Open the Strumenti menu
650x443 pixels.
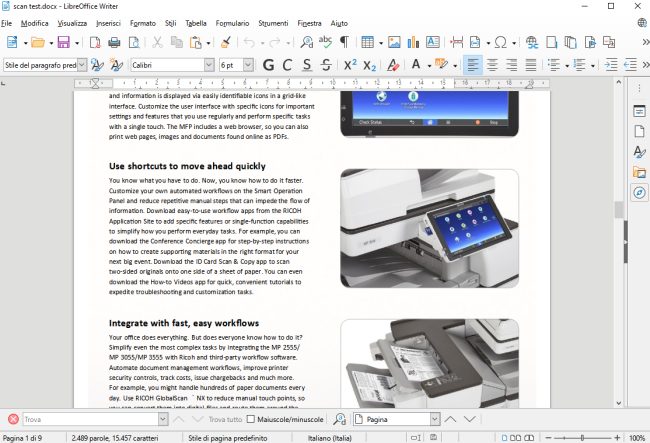273,23
